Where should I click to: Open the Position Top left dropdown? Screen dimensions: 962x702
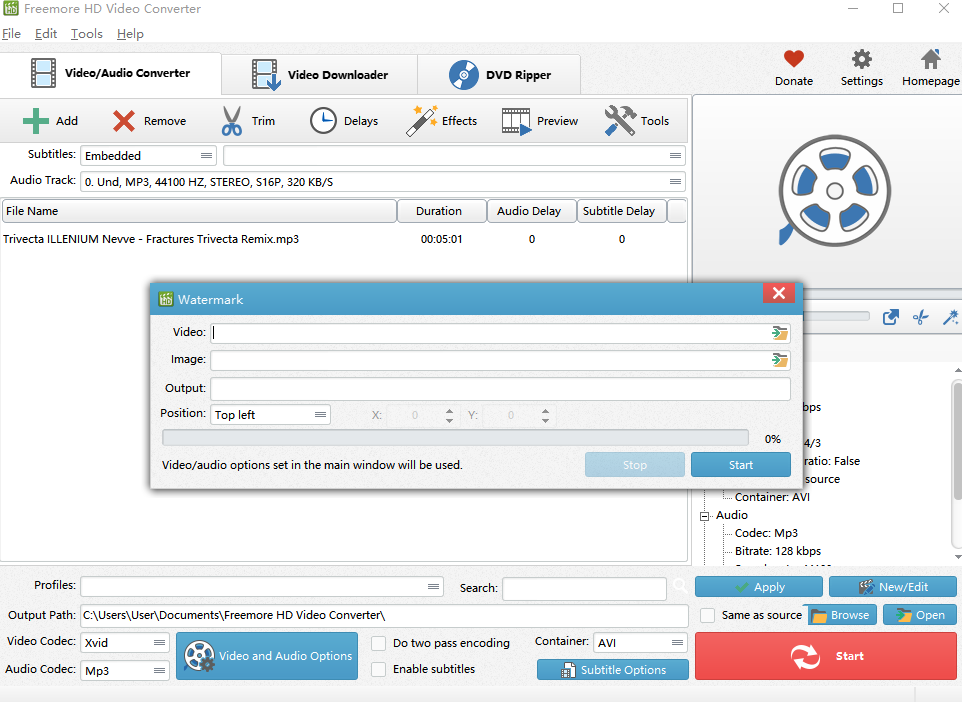click(270, 415)
